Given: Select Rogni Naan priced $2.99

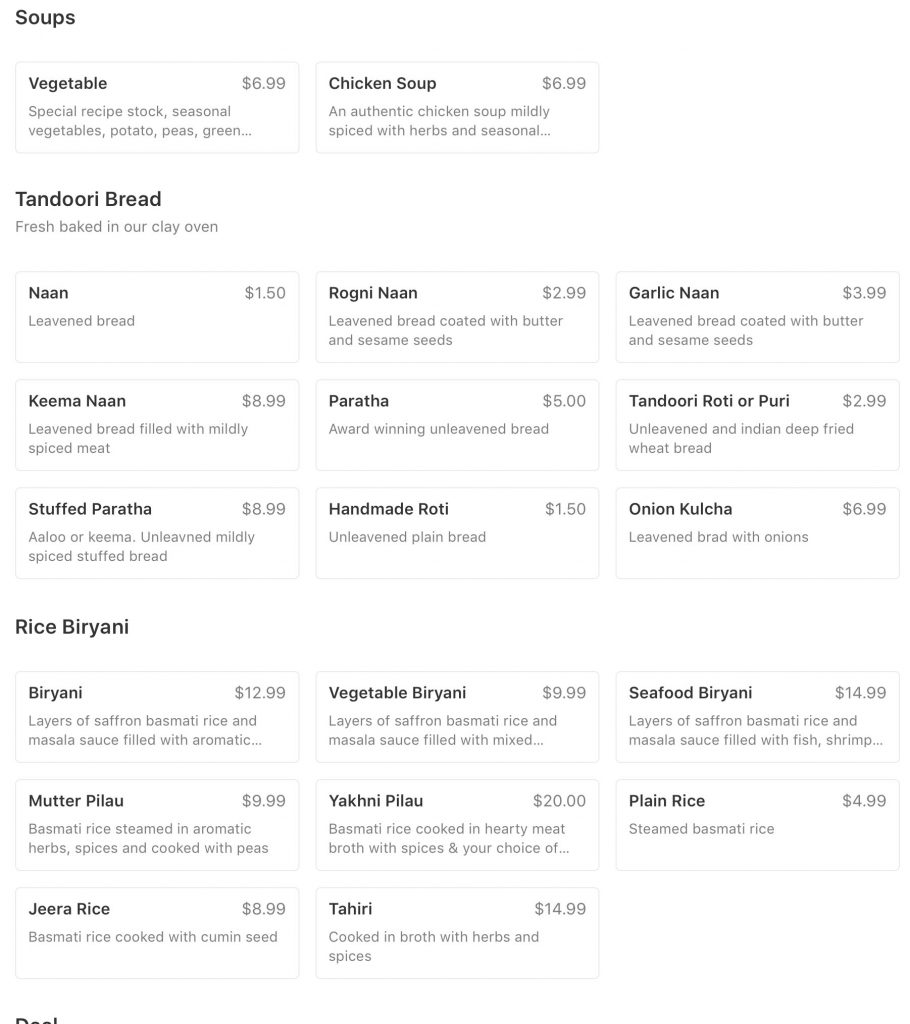Looking at the screenshot, I should click(457, 315).
